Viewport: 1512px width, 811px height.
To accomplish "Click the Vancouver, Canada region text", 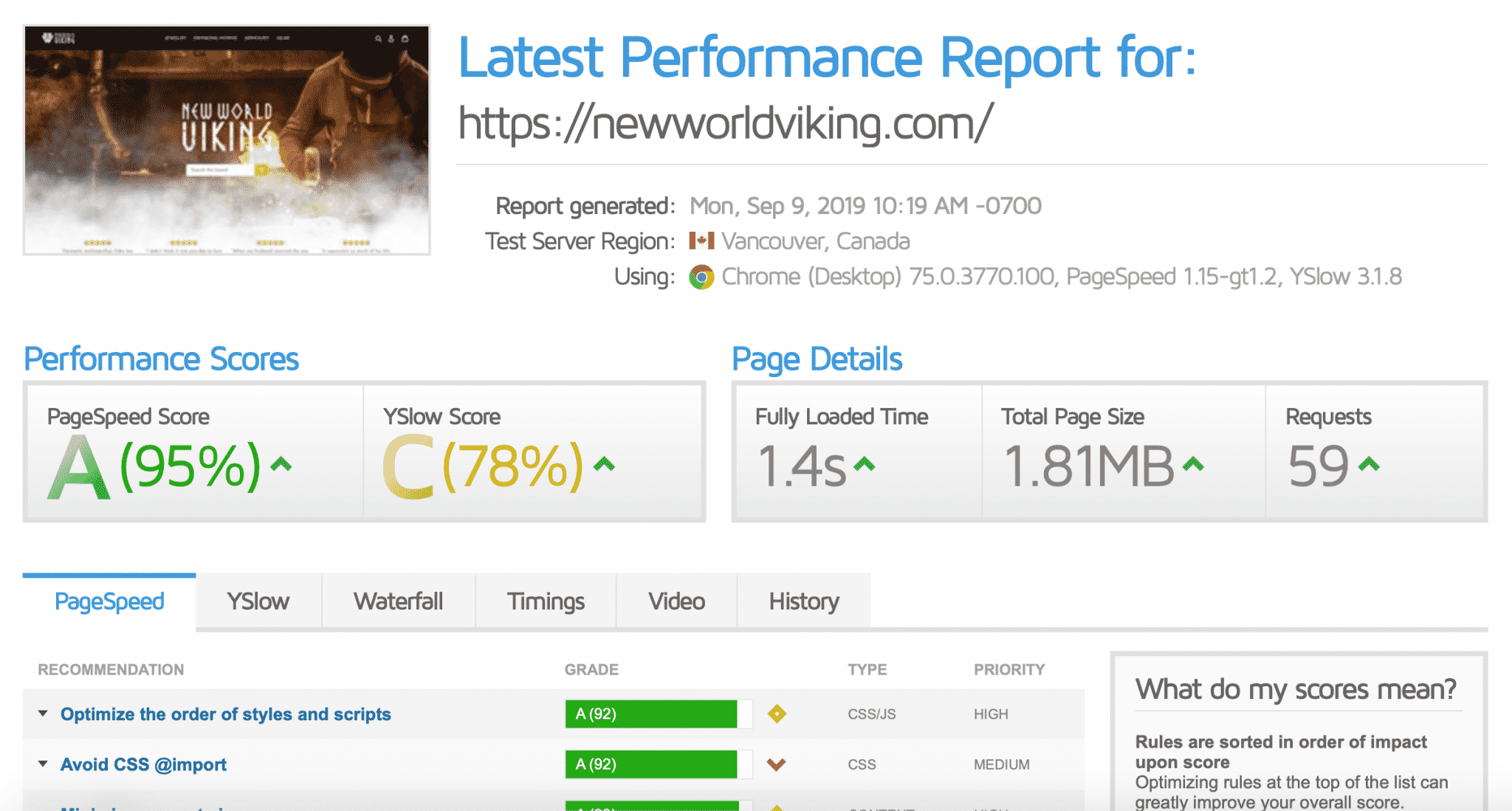I will (x=816, y=241).
